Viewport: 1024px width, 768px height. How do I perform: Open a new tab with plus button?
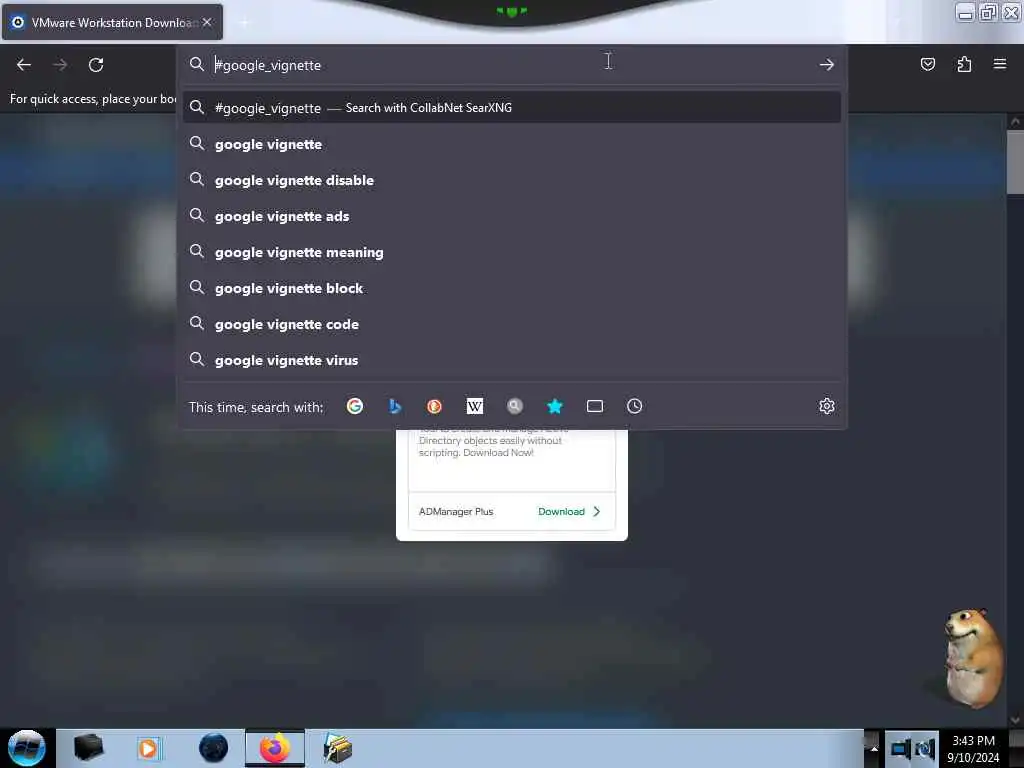[244, 23]
